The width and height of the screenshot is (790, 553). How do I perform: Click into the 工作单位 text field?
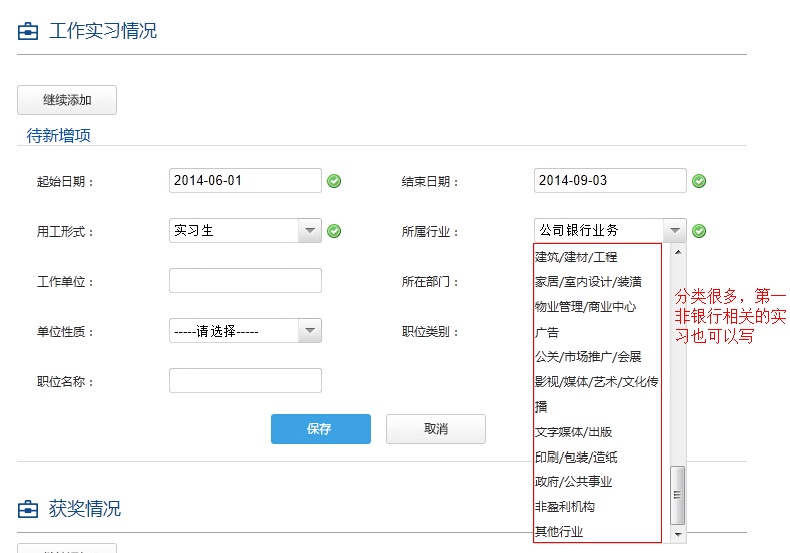coord(245,281)
